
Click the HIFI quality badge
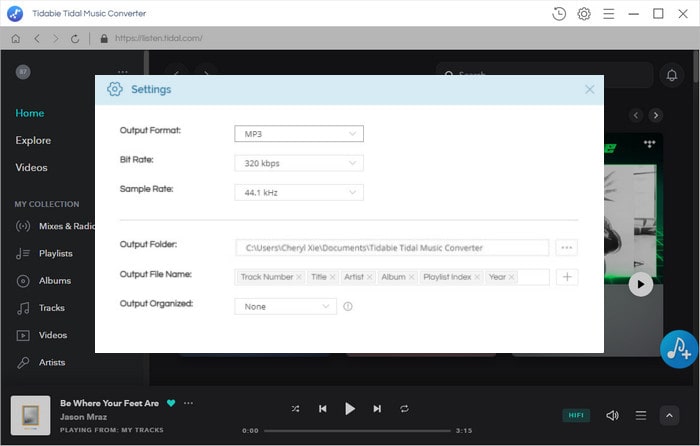(576, 416)
